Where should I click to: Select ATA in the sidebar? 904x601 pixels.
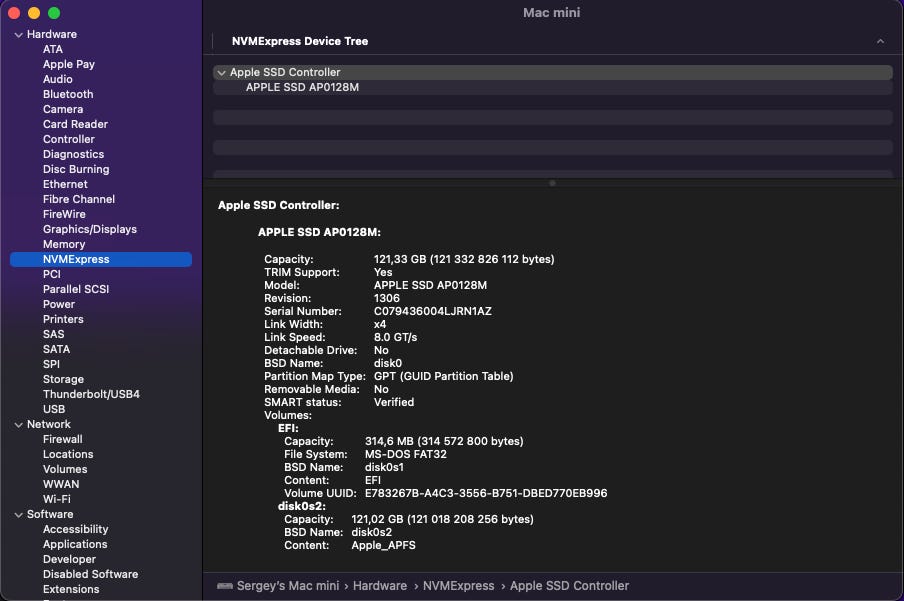tap(52, 50)
